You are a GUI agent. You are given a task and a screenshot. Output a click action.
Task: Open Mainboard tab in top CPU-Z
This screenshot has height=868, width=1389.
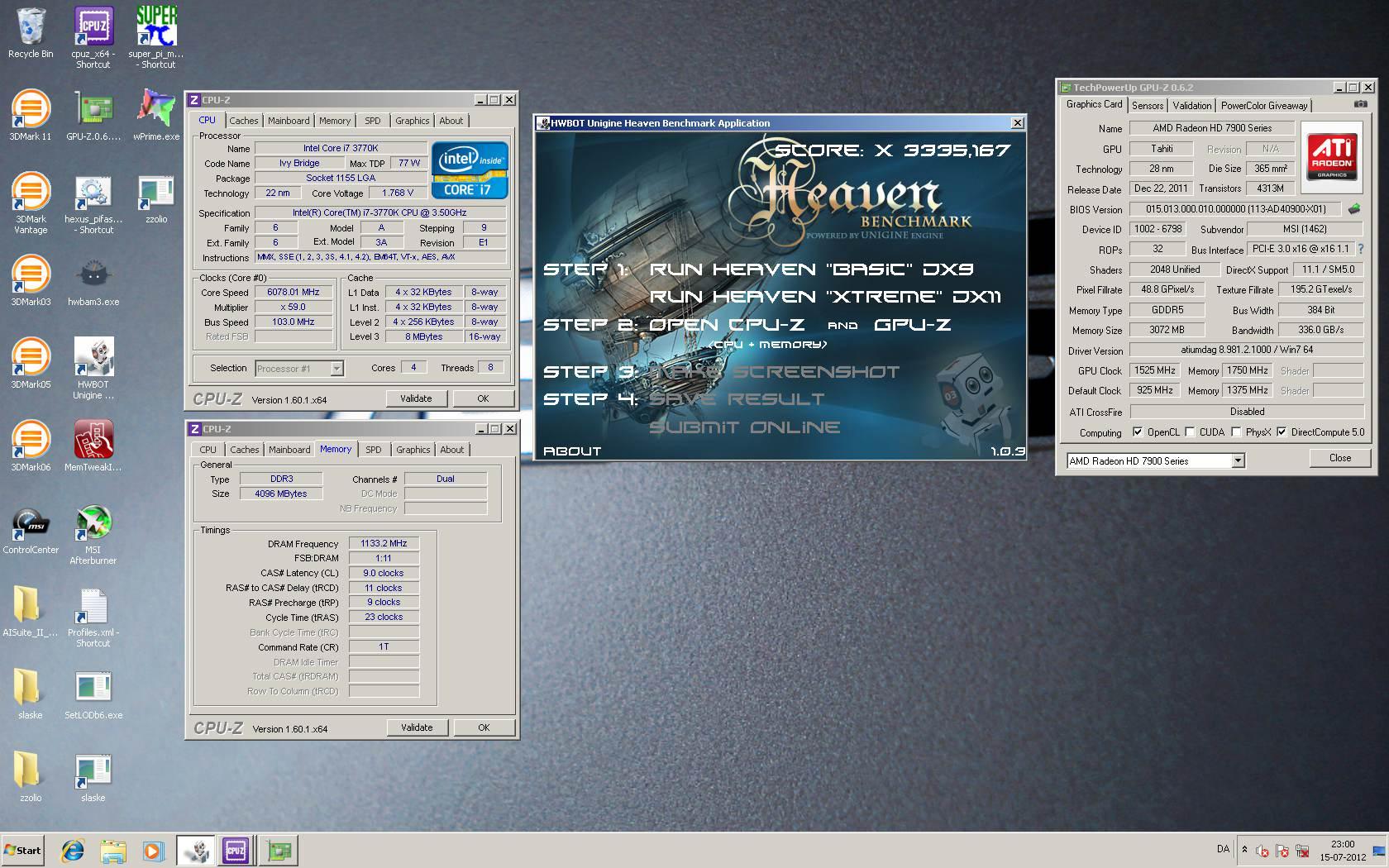point(289,121)
